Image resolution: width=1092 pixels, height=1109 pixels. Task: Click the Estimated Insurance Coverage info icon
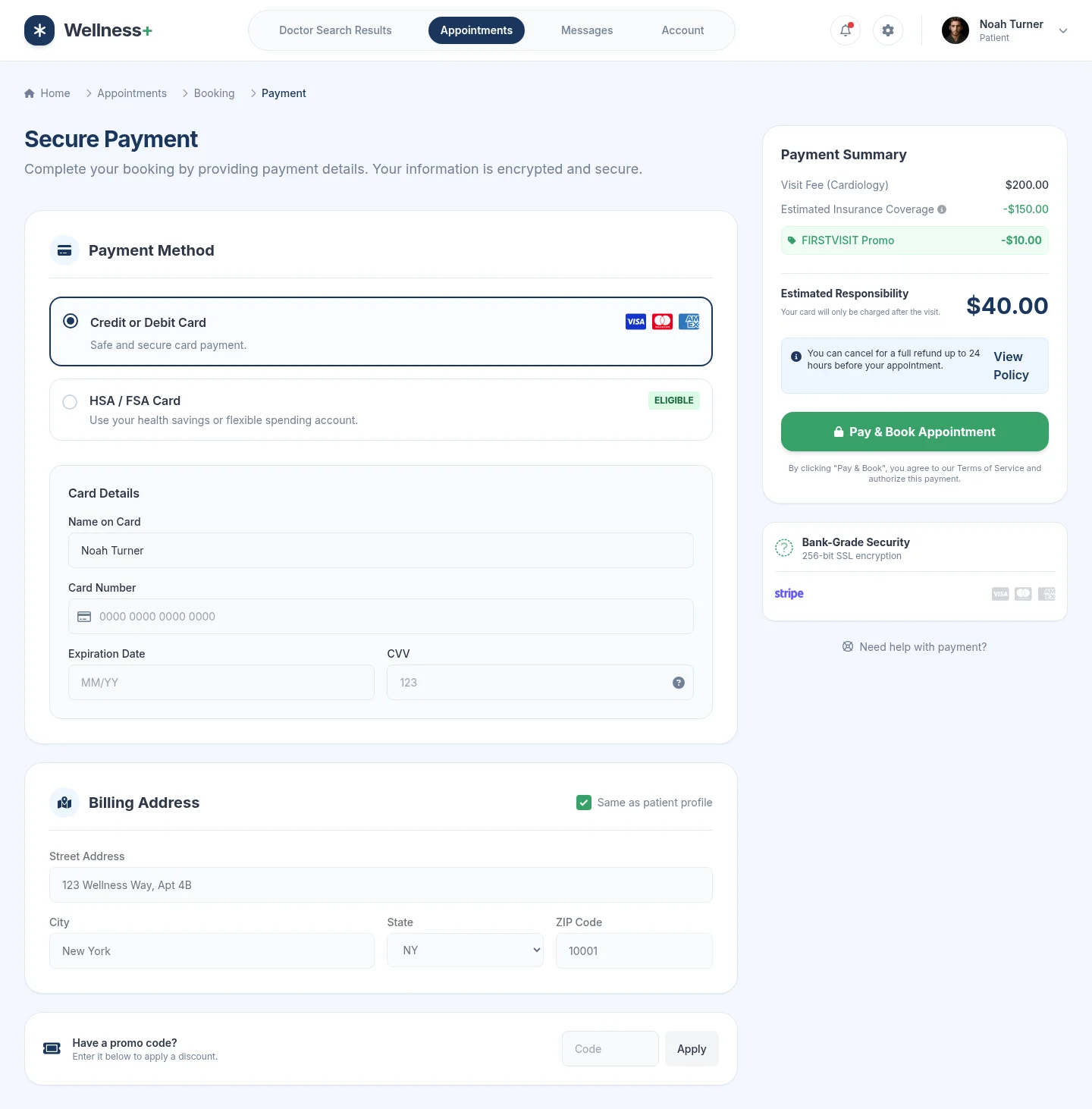942,209
